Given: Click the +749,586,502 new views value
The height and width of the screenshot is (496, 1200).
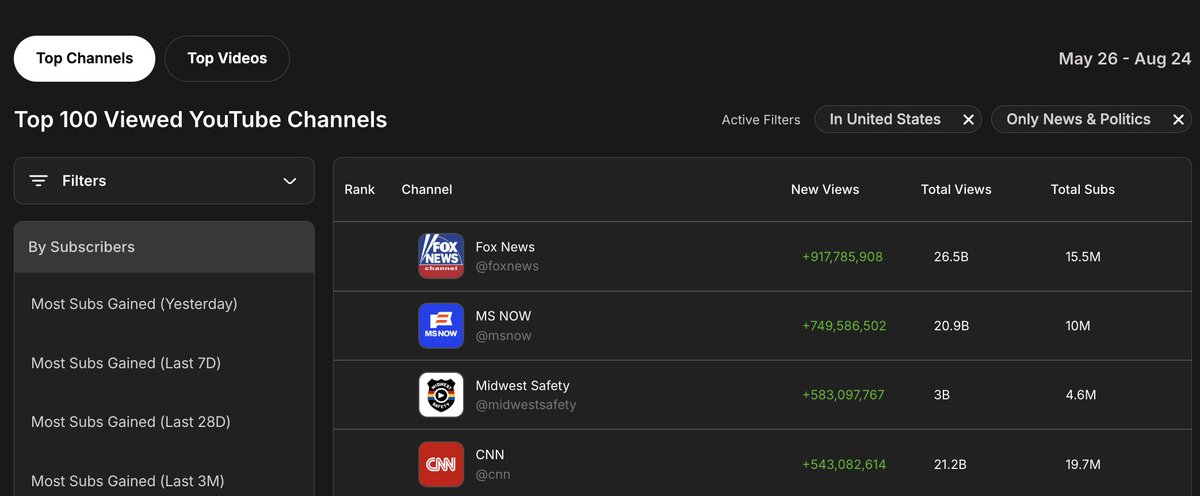Looking at the screenshot, I should coord(844,326).
